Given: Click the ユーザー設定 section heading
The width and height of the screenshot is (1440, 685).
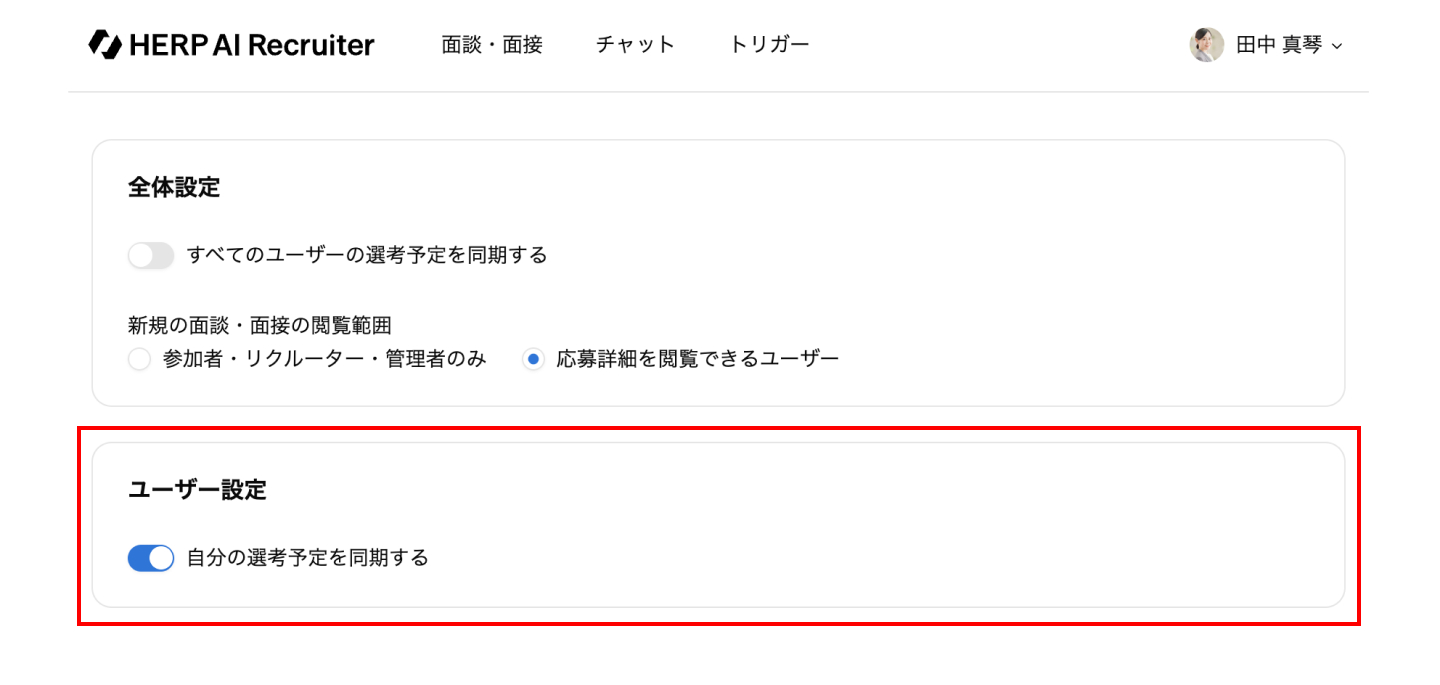Looking at the screenshot, I should click(197, 490).
